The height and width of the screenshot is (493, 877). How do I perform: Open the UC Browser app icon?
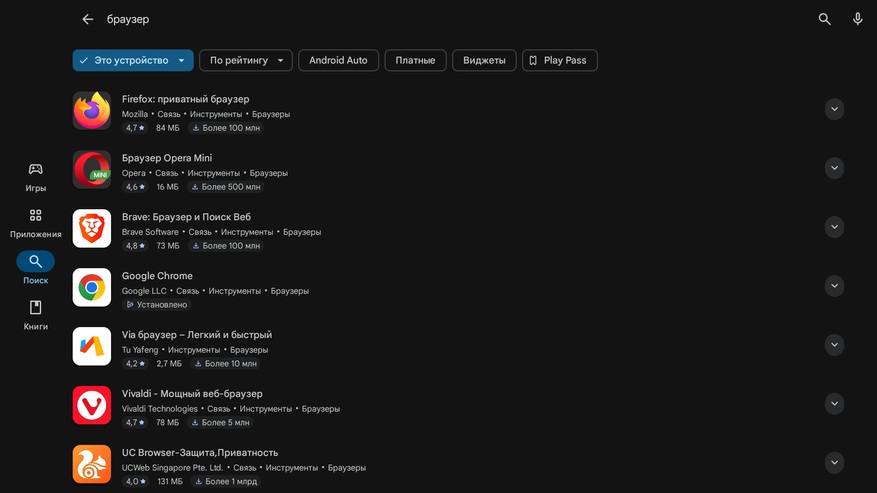click(x=92, y=464)
